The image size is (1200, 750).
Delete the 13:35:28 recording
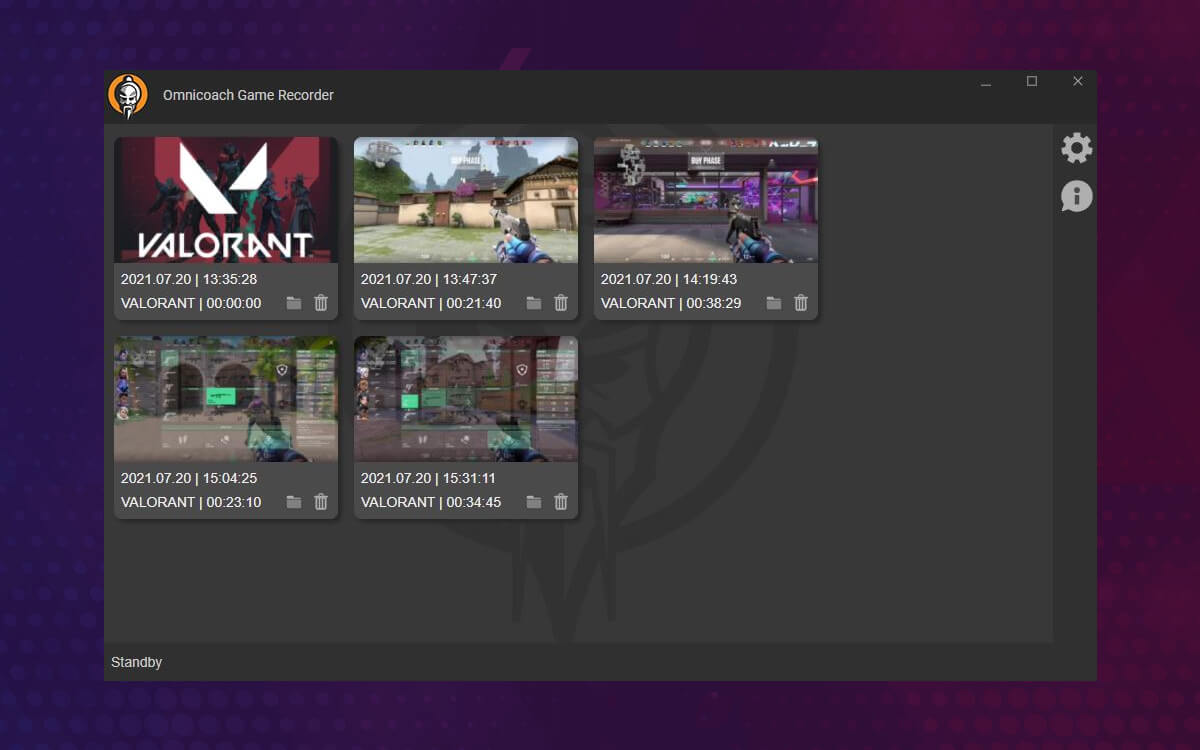point(321,303)
